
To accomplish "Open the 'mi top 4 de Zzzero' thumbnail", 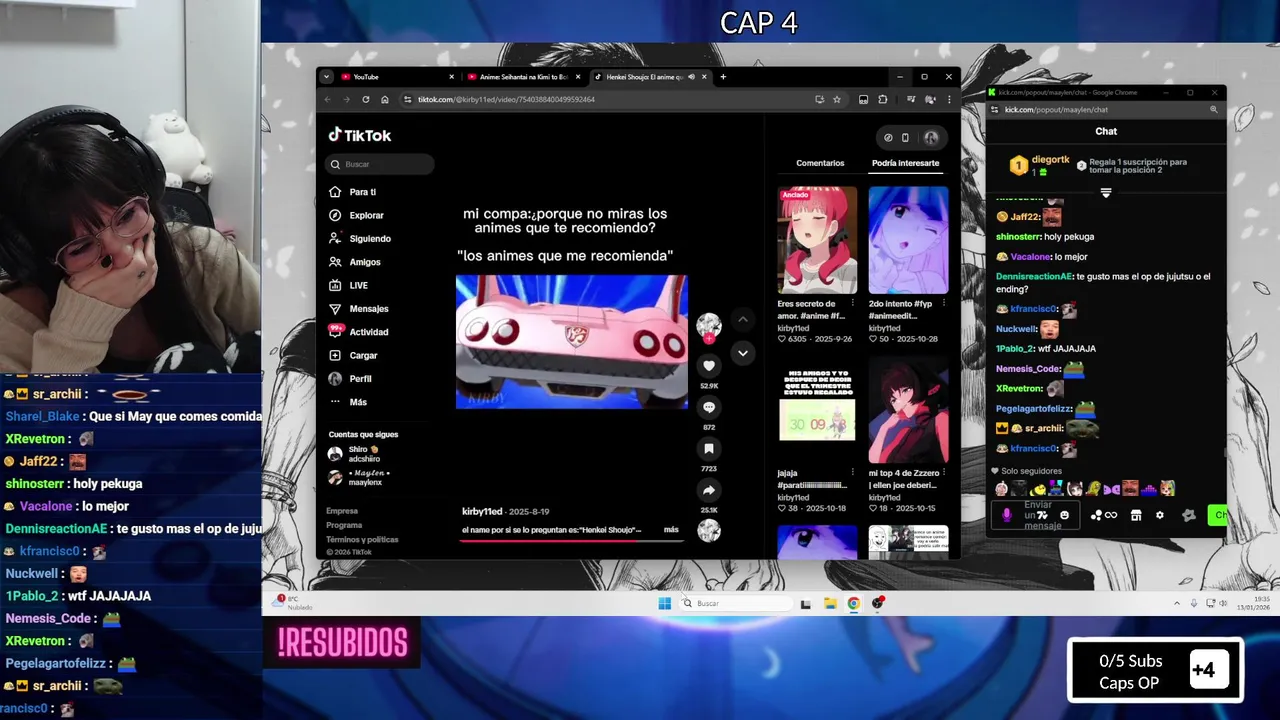I will (908, 411).
